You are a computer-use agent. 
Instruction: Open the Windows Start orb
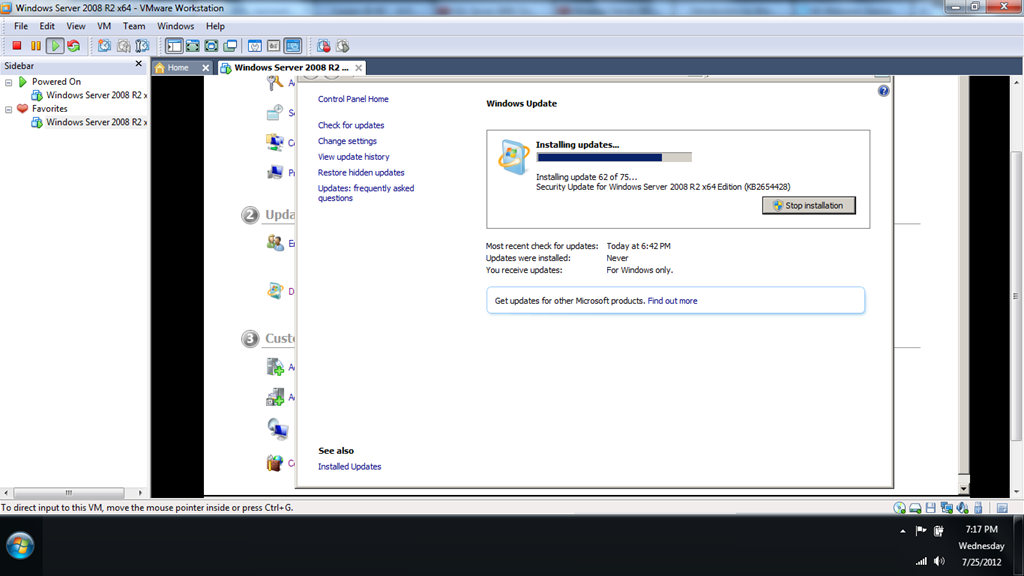(x=20, y=546)
